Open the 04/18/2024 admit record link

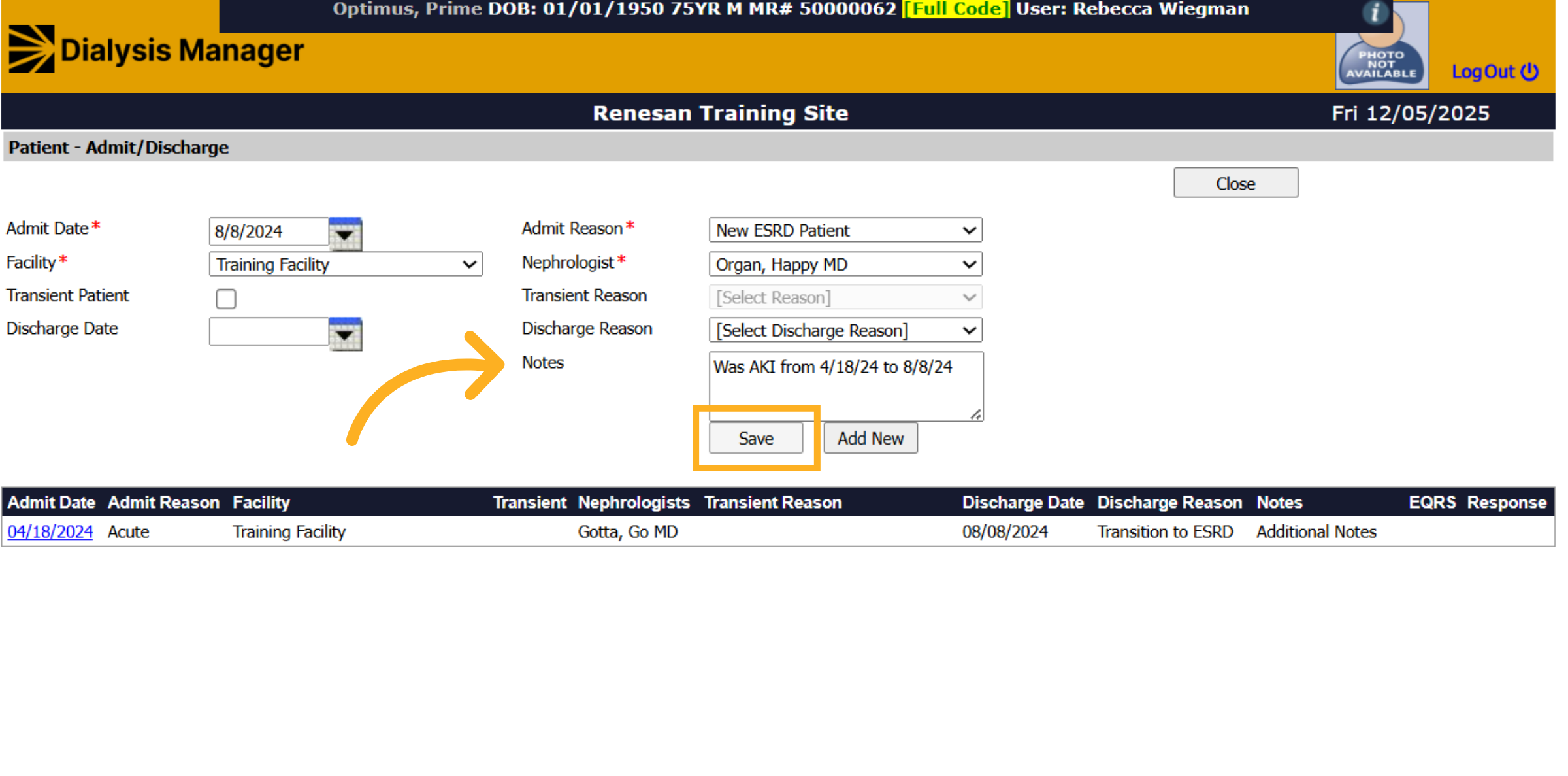[x=50, y=531]
